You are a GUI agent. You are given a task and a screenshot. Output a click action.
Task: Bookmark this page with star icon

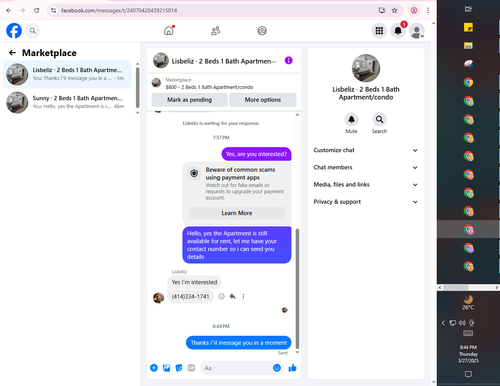point(395,10)
